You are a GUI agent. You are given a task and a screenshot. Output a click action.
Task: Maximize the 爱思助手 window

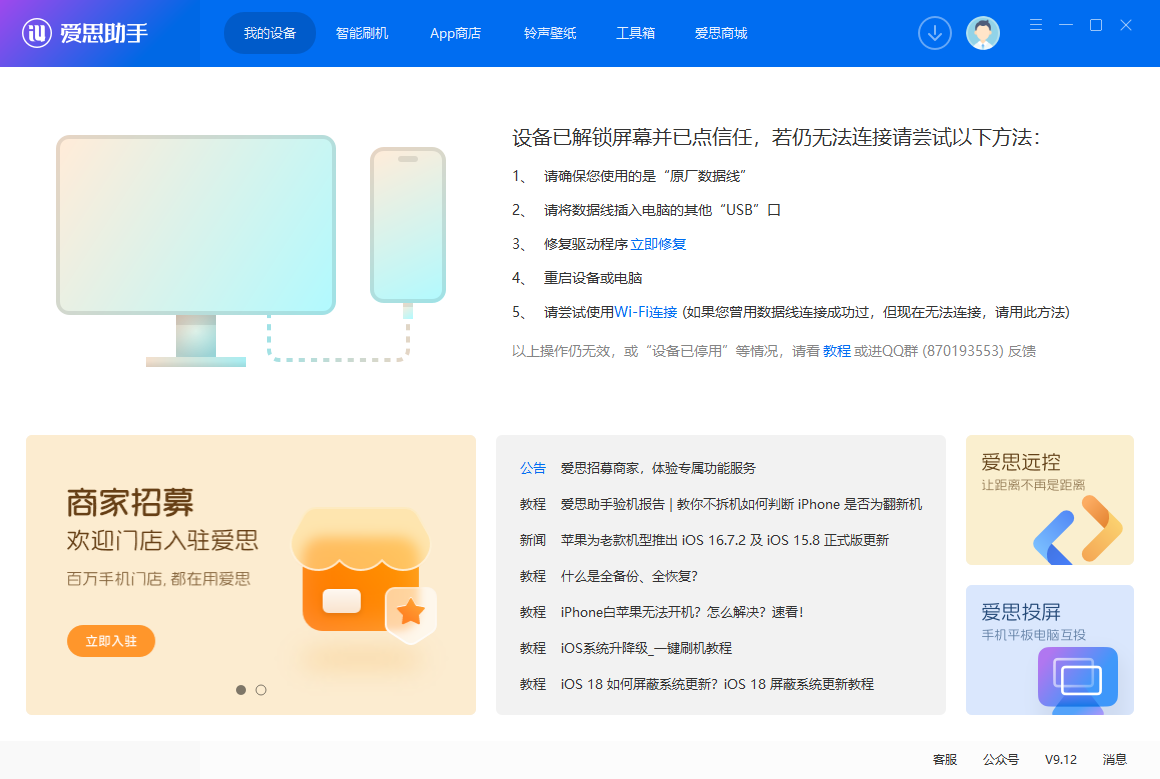coord(1096,25)
